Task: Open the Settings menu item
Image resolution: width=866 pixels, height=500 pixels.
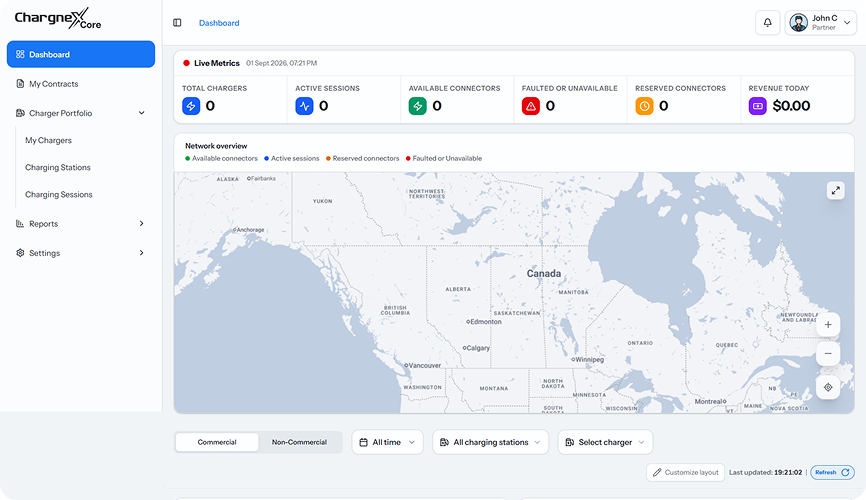Action: (x=81, y=253)
